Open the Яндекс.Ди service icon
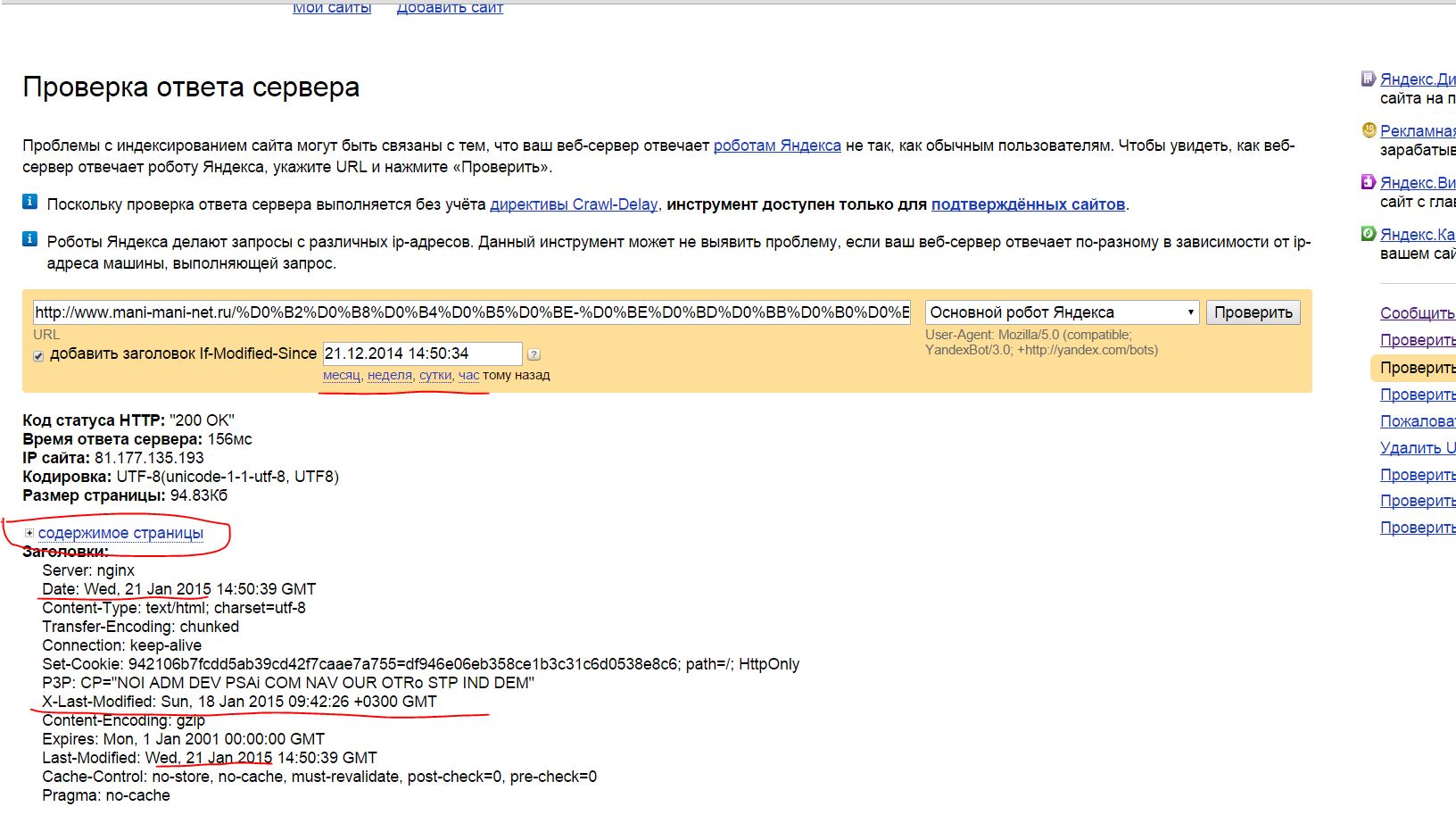This screenshot has width=1456, height=815. coord(1368,79)
